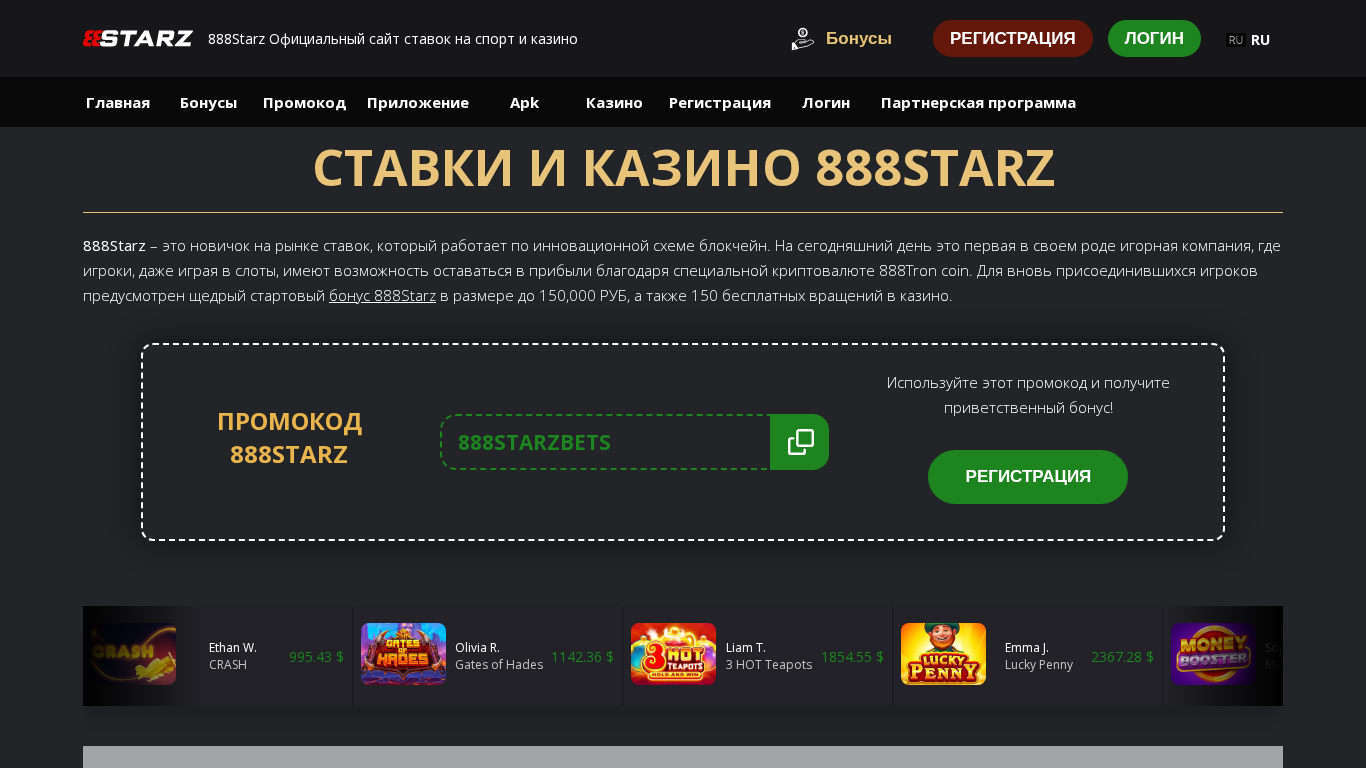1366x768 pixels.
Task: Go to the Приложение menu item
Action: 418,102
